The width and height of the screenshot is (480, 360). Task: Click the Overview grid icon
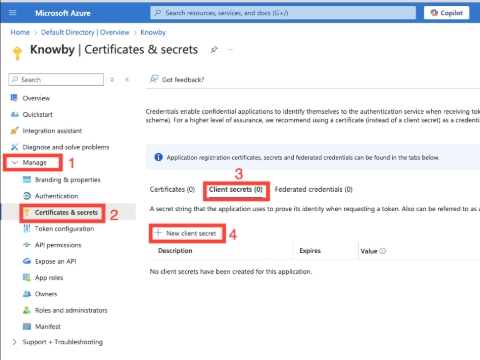[14, 98]
